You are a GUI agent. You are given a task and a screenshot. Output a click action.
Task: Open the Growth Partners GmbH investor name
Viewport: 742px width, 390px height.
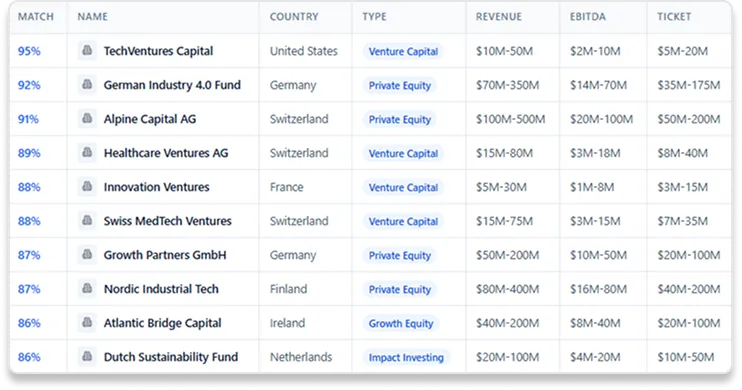coord(165,255)
